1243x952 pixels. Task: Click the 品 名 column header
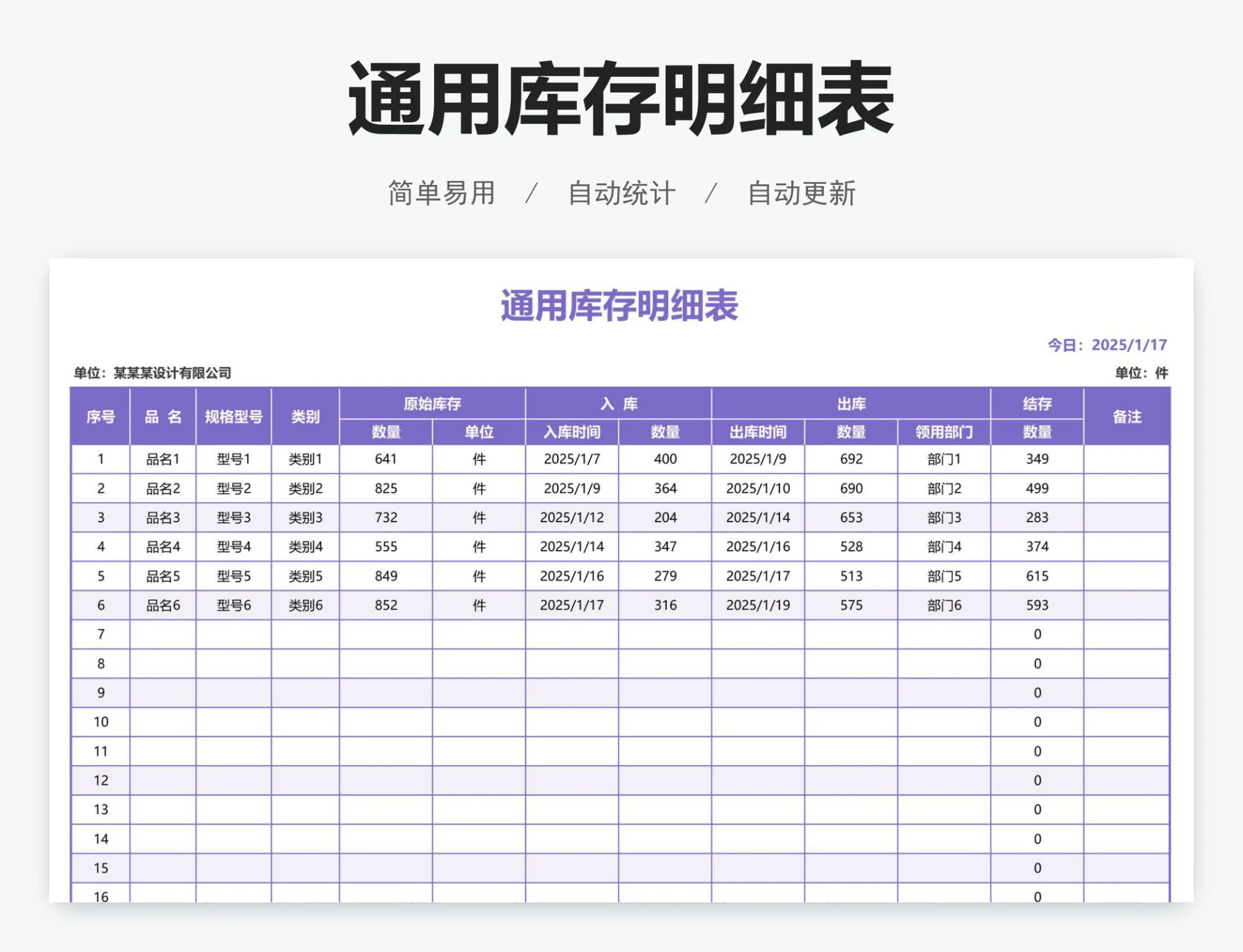coord(163,417)
